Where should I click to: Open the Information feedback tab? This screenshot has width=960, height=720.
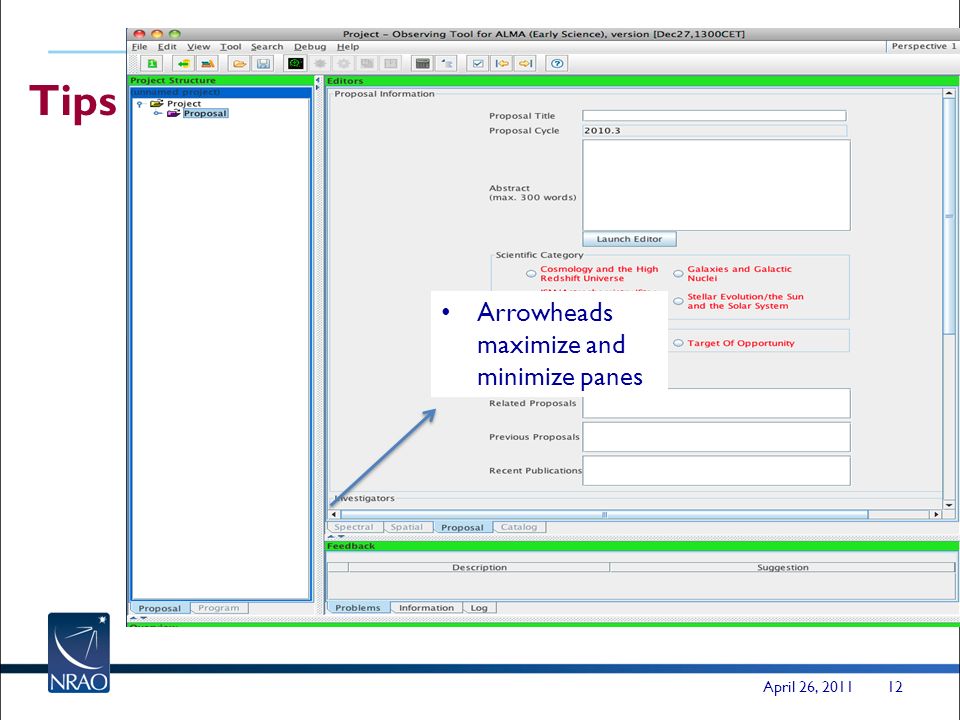(x=426, y=608)
